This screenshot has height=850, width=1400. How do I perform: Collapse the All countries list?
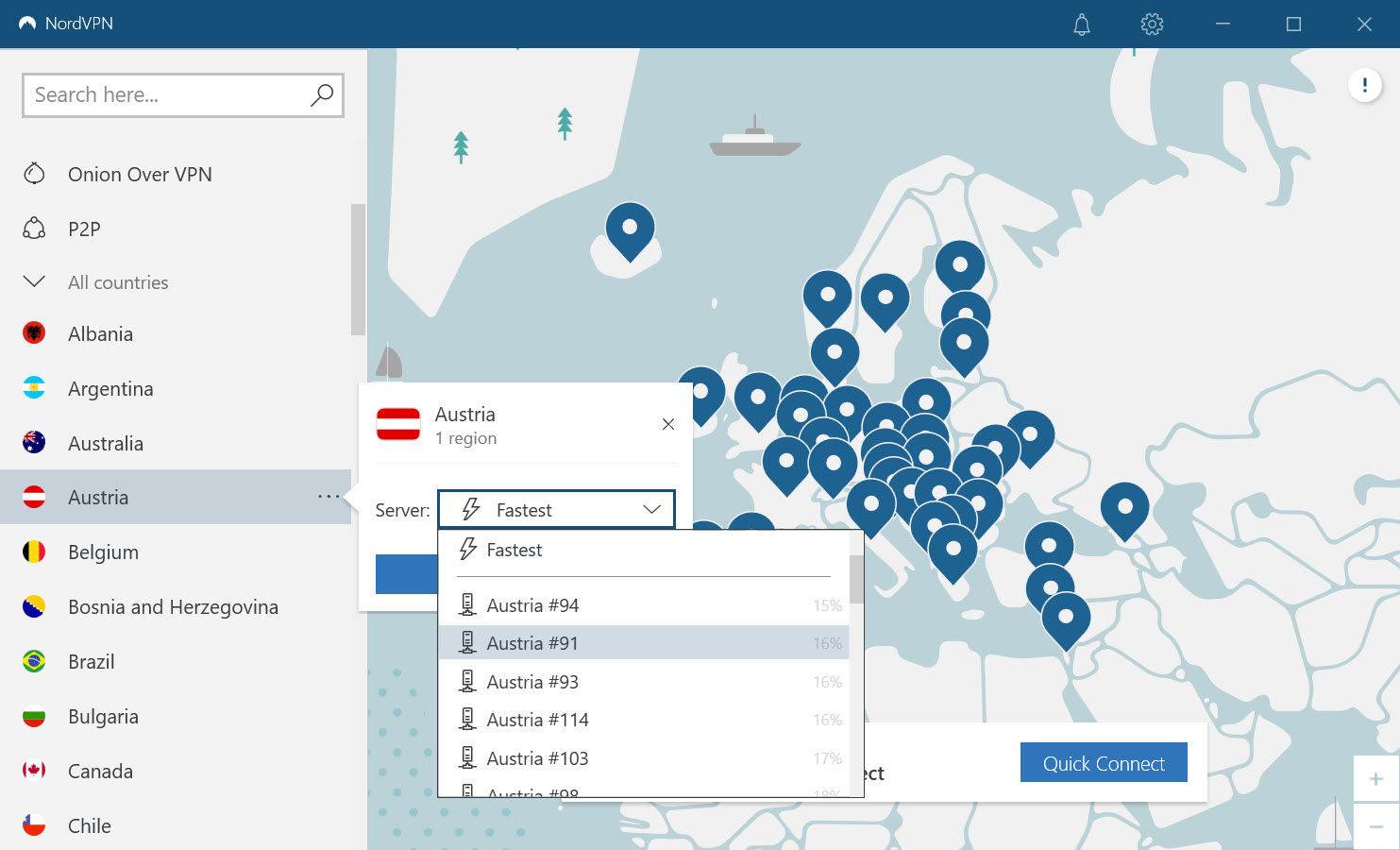point(34,280)
